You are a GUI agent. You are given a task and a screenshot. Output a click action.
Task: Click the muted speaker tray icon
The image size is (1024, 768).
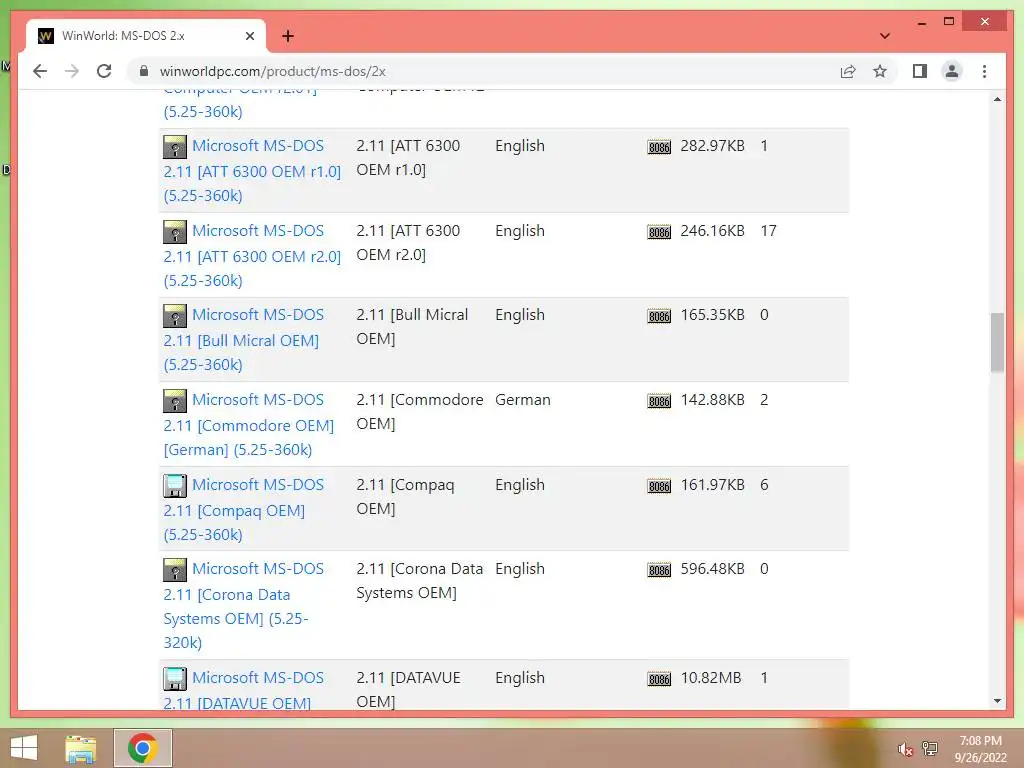tap(904, 748)
